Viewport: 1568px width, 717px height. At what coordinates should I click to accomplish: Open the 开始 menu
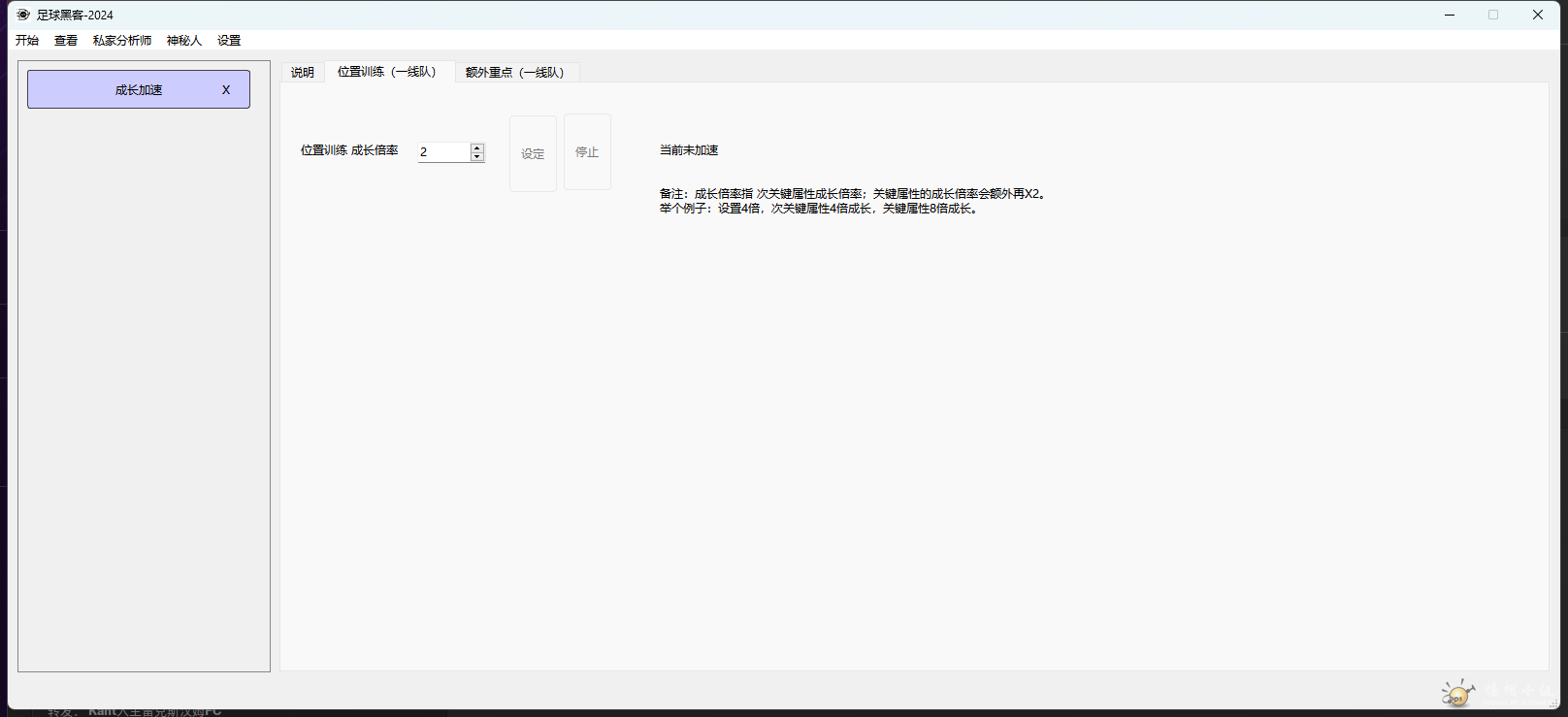pyautogui.click(x=27, y=40)
